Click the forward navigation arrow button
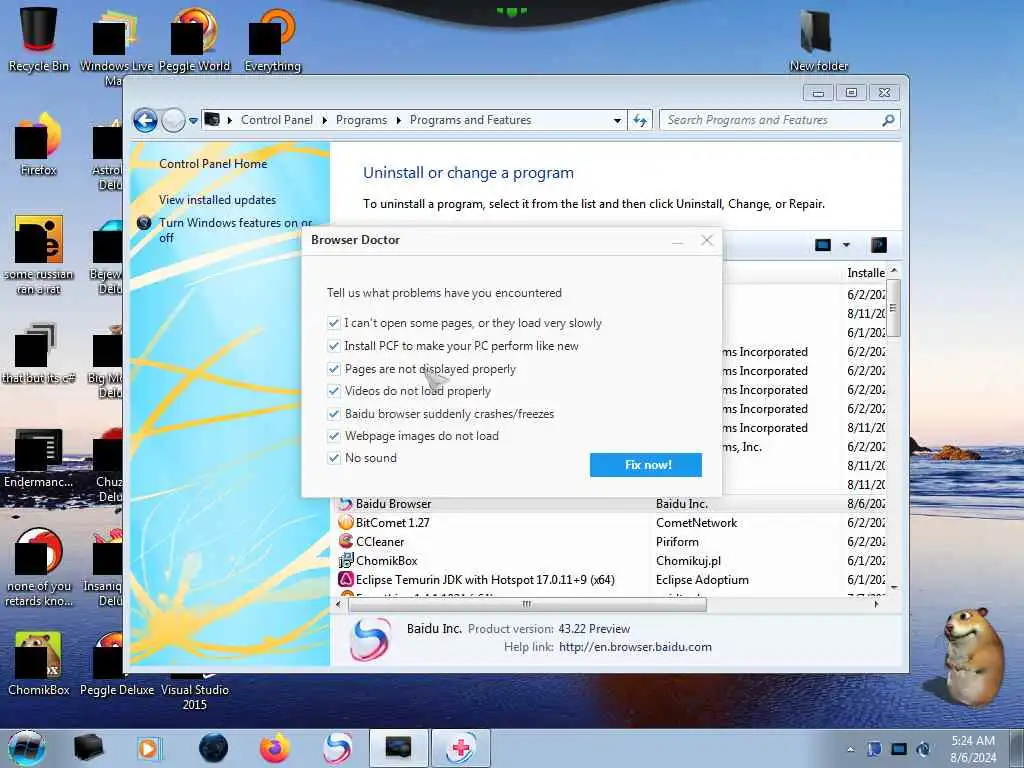The width and height of the screenshot is (1024, 768). pos(173,121)
